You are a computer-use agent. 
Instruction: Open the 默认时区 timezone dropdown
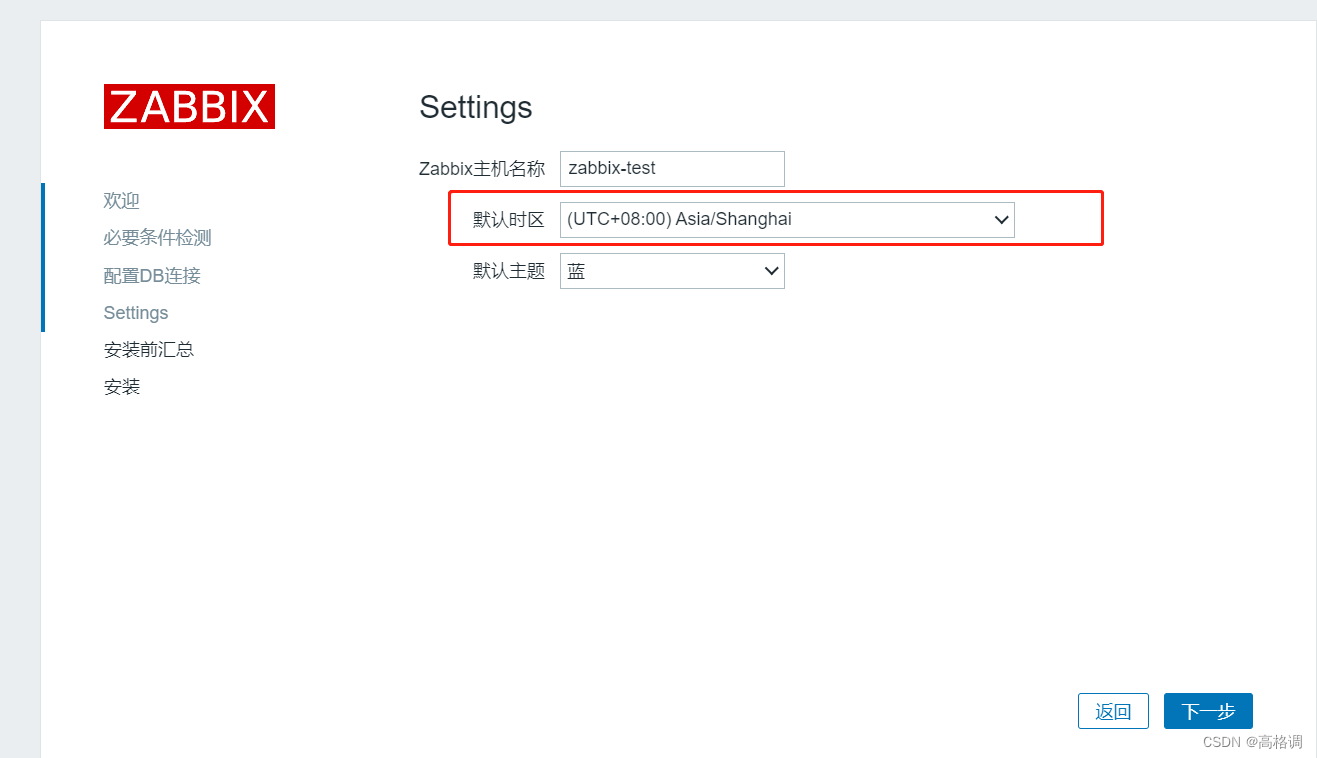pos(787,220)
